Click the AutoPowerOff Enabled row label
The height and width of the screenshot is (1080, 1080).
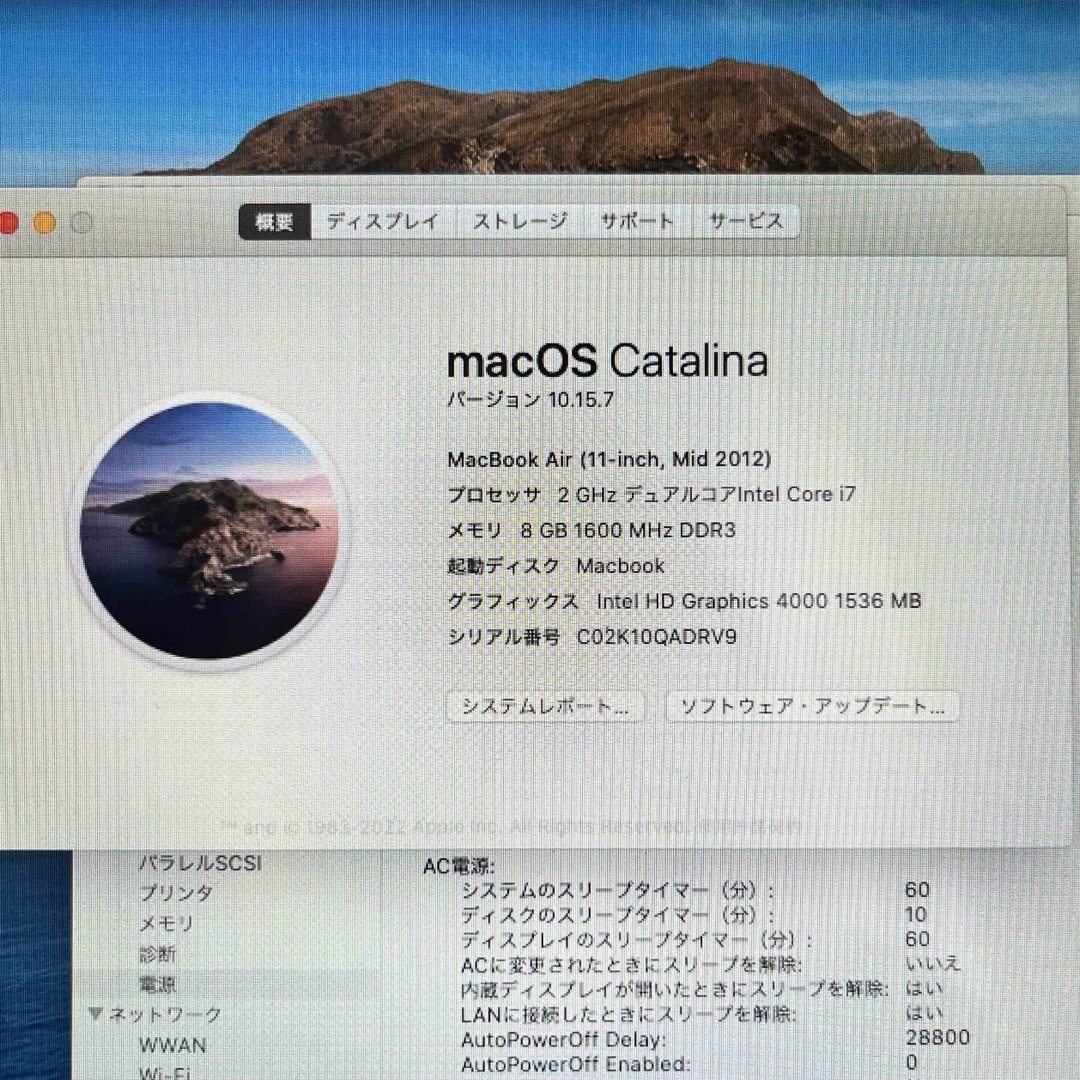[576, 1063]
